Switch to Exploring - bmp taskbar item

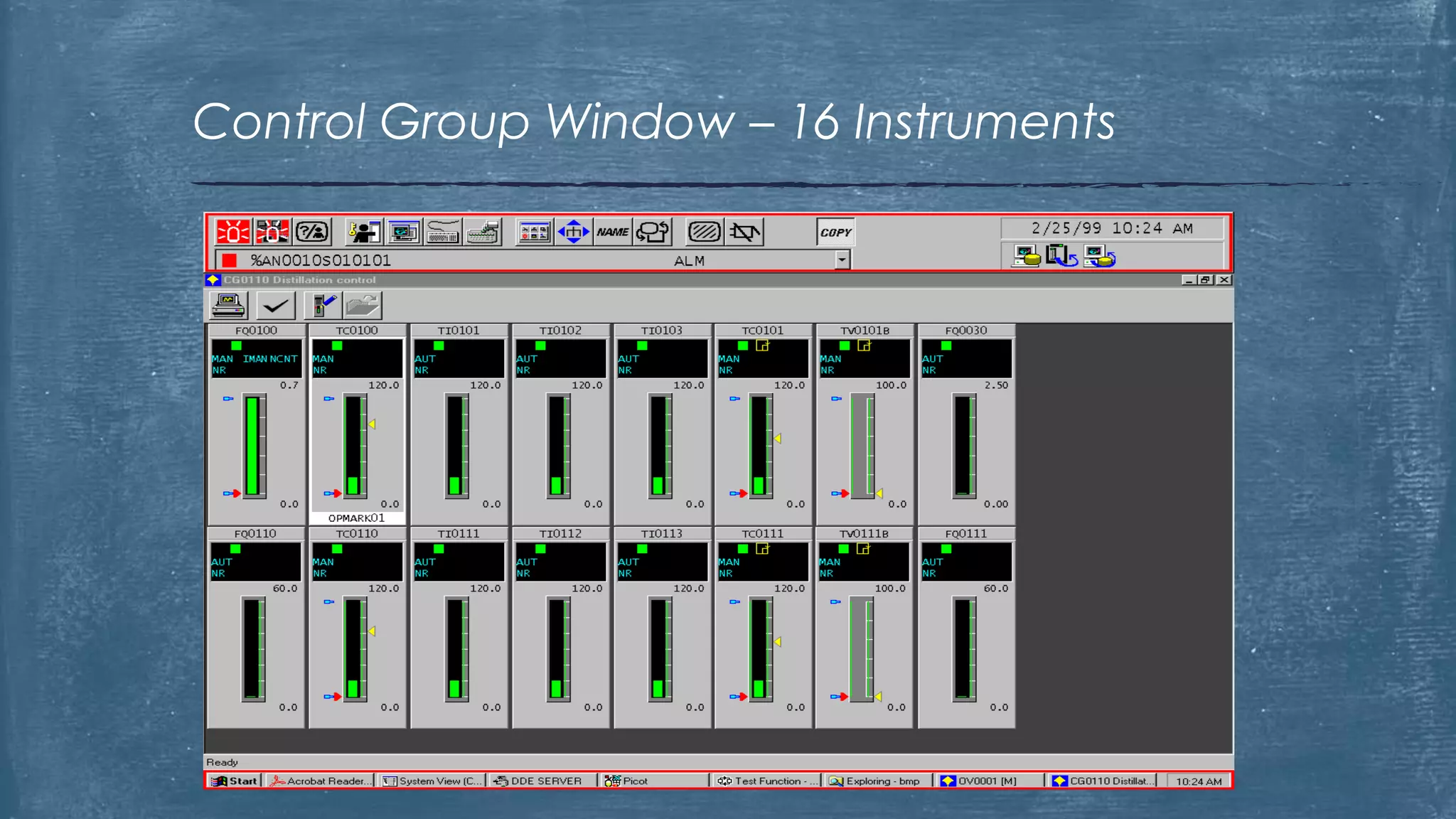pyautogui.click(x=879, y=781)
